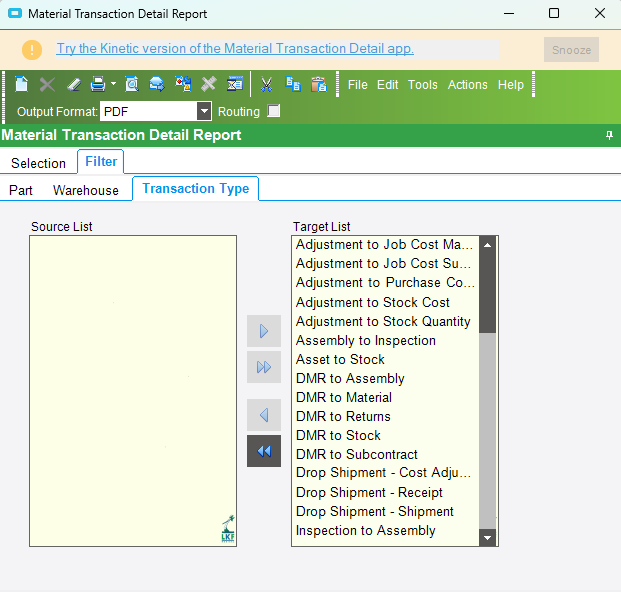Select 'Inspection to Assembly' row
Screen dimensions: 621x592
(x=385, y=531)
